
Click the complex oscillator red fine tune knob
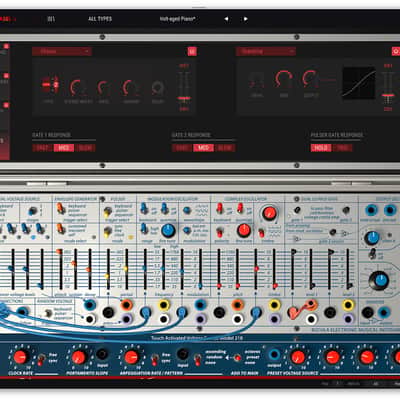click(244, 230)
